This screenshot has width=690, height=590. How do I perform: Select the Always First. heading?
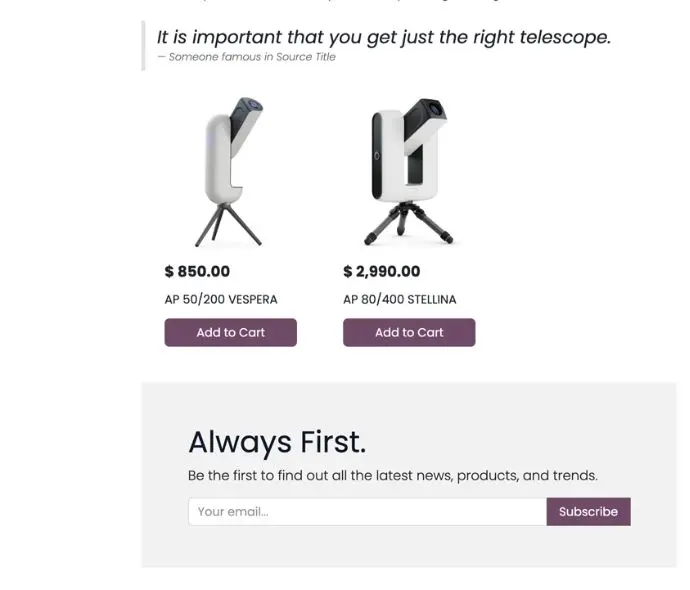(277, 442)
